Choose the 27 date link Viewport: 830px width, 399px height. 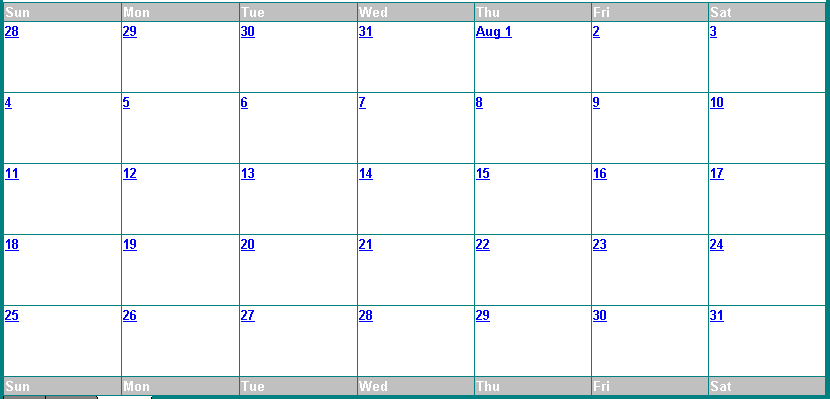click(x=248, y=315)
